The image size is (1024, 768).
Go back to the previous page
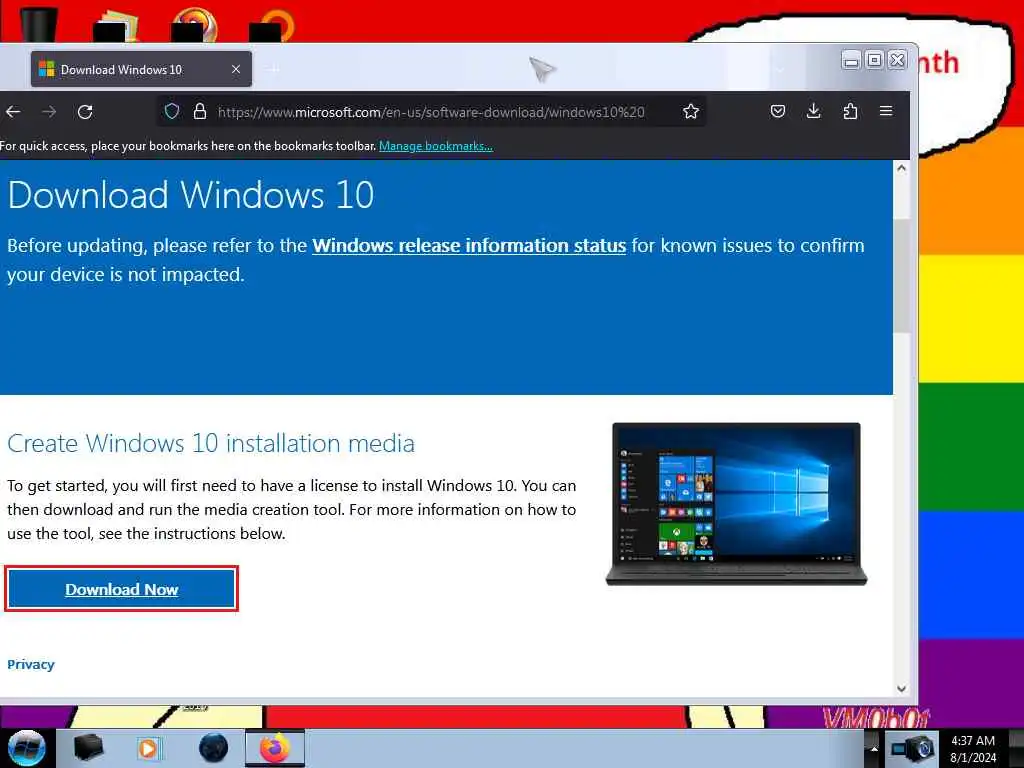(13, 112)
